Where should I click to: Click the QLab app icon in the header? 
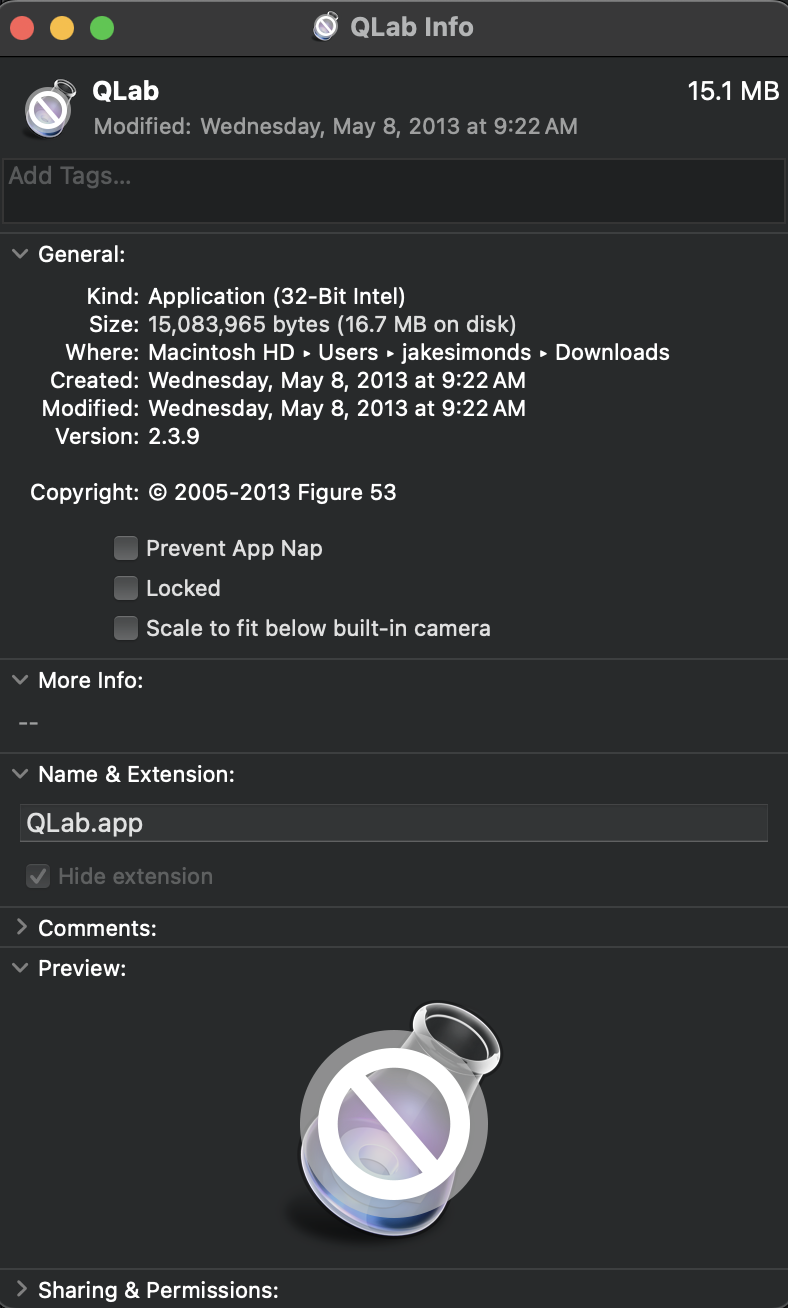[x=49, y=106]
